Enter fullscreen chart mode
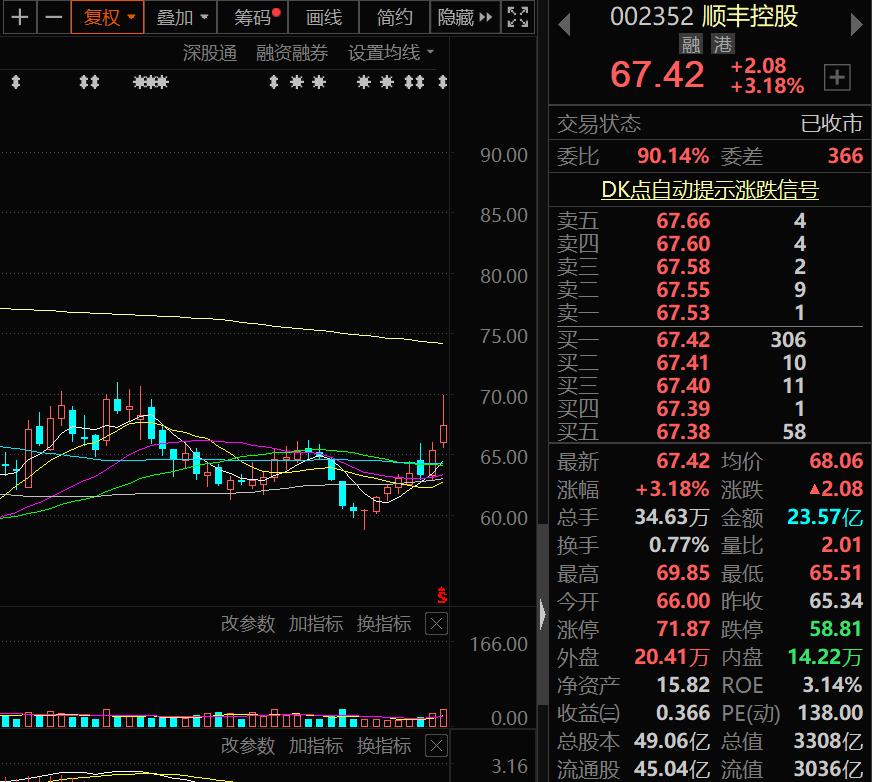 tap(516, 17)
